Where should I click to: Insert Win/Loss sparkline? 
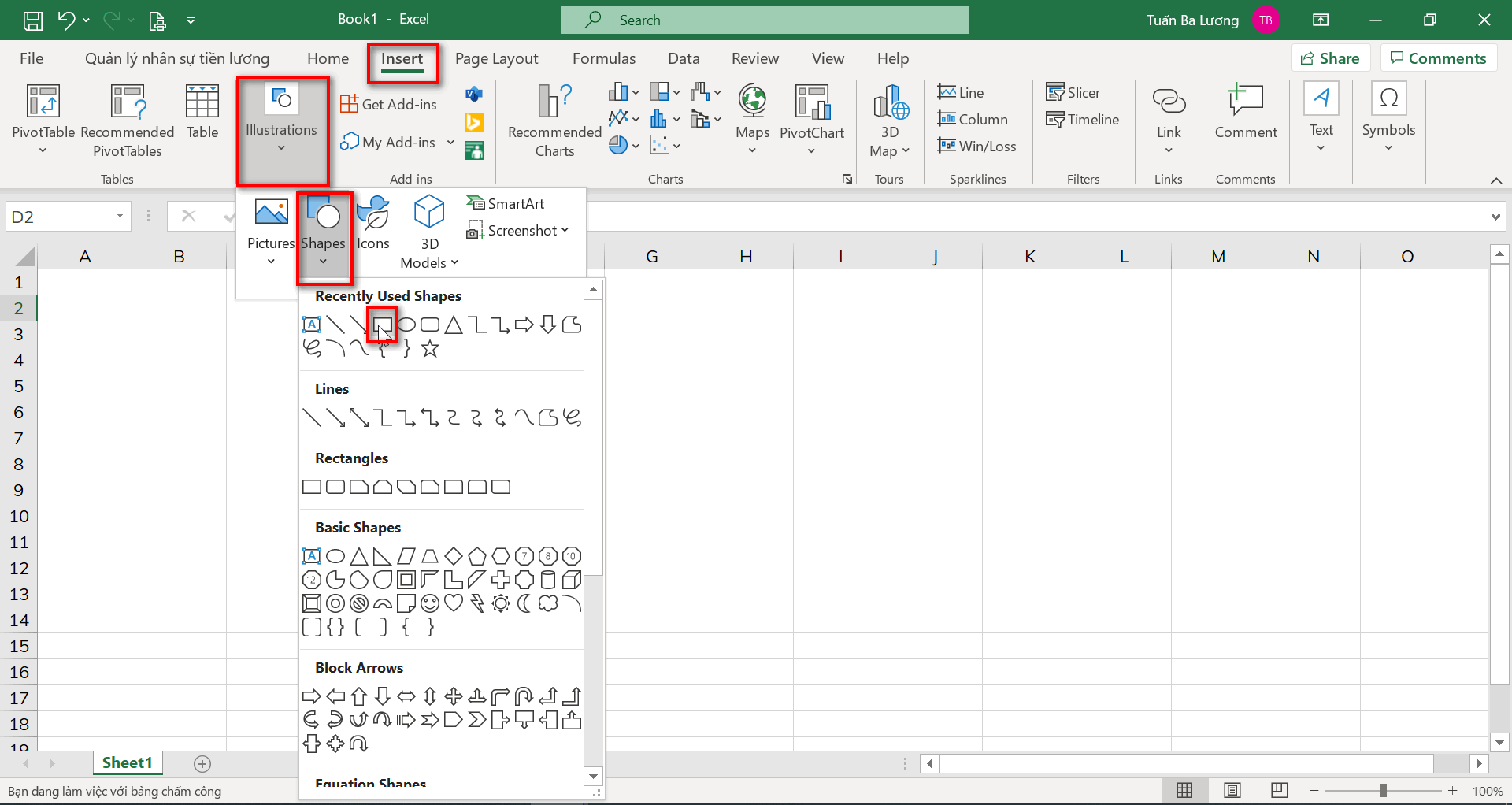(x=976, y=146)
